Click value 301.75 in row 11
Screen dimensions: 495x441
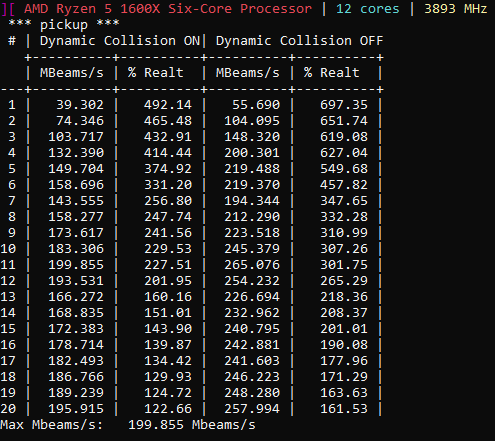[344, 265]
